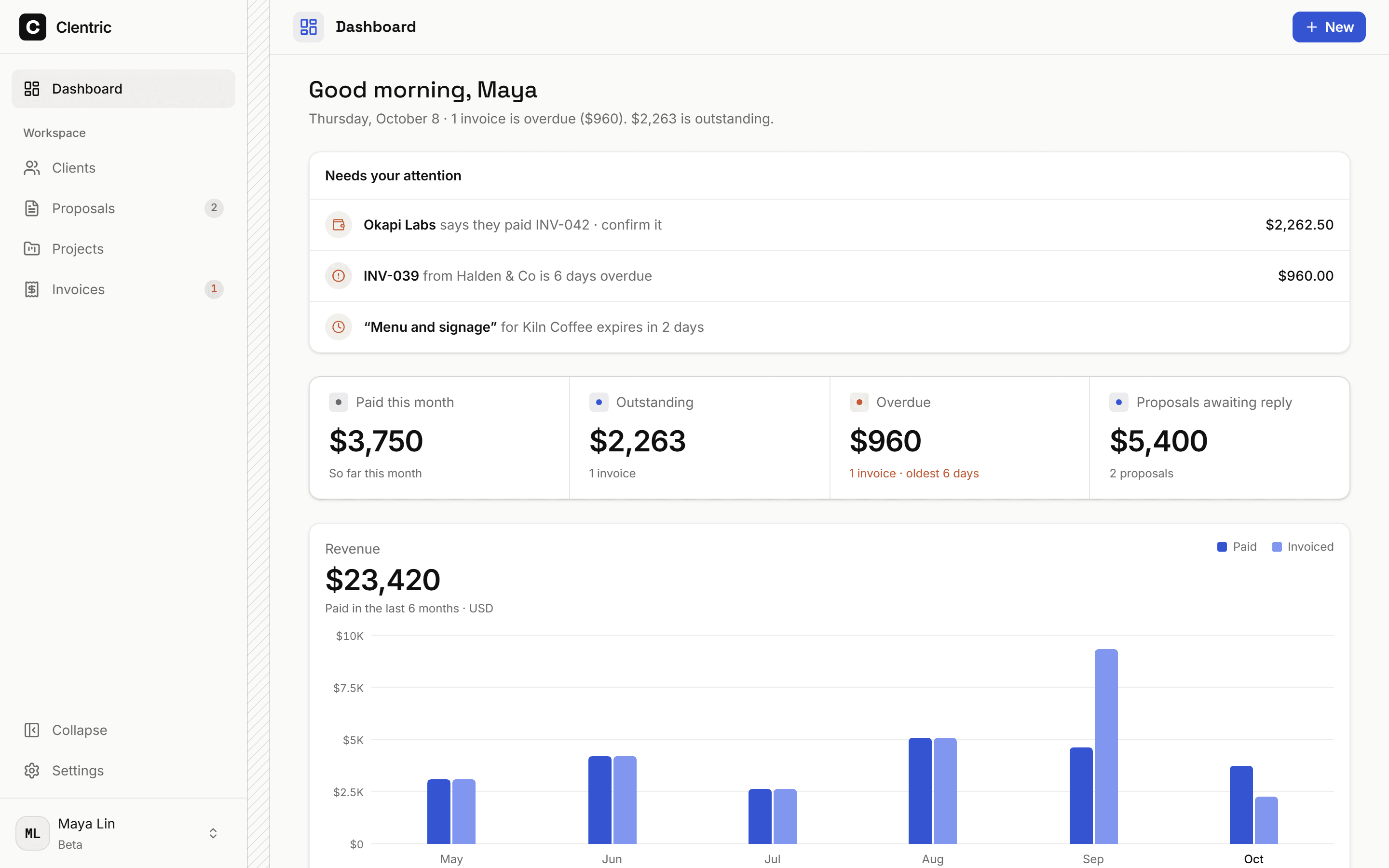
Task: Click the alert icon beside INV-039
Action: [x=339, y=275]
